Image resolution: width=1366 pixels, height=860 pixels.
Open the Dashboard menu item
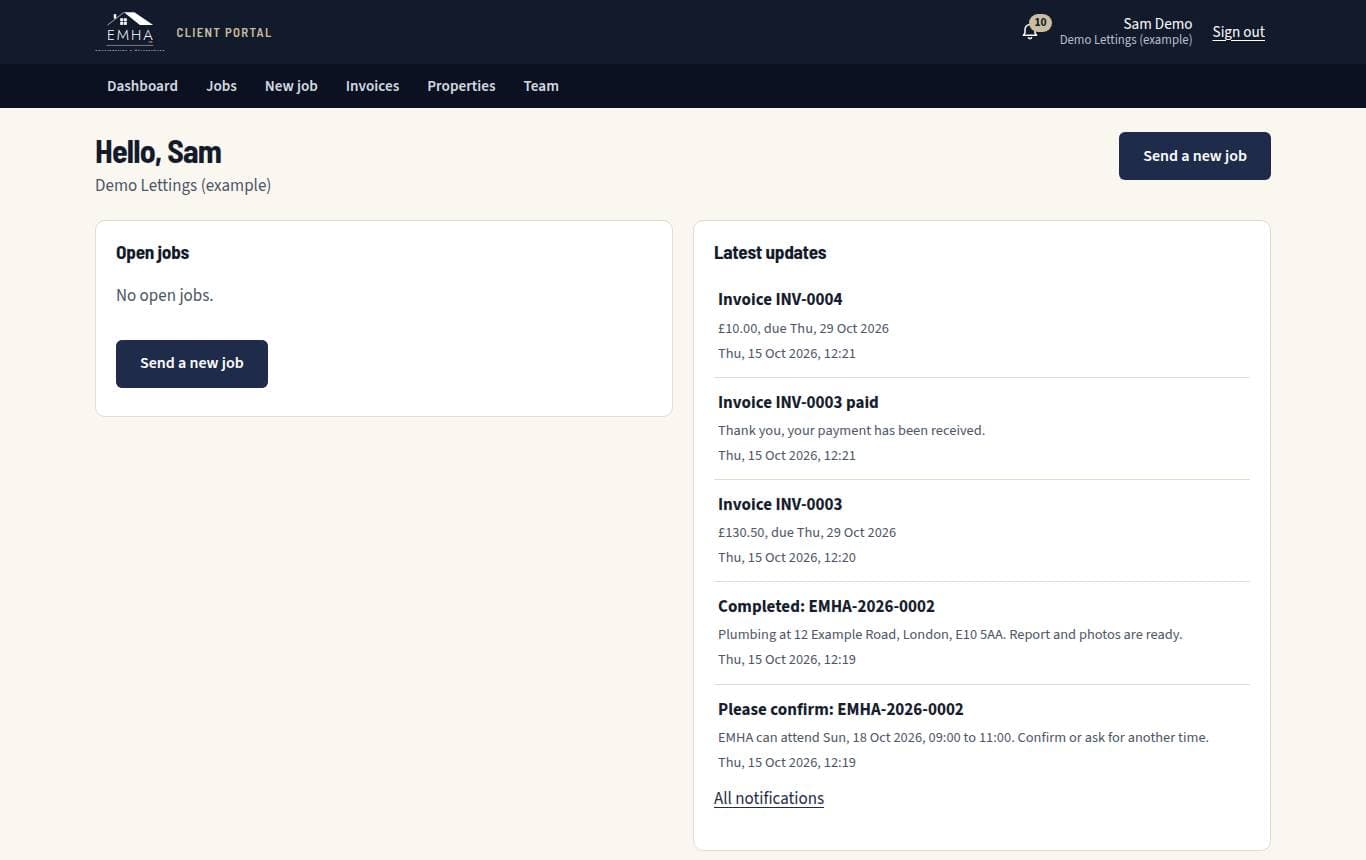pyautogui.click(x=142, y=86)
